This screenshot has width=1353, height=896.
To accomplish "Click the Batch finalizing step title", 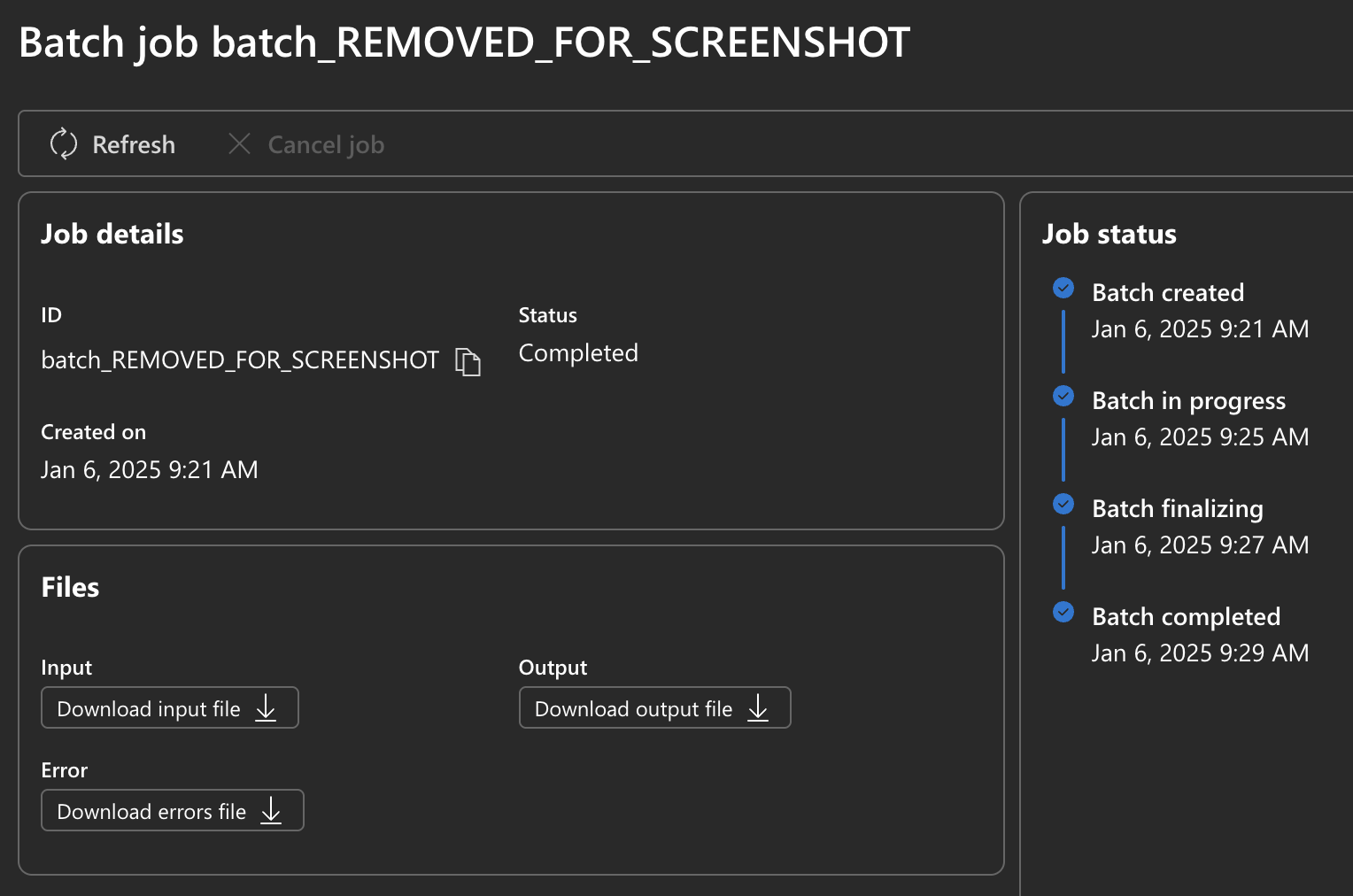I will 1178,509.
